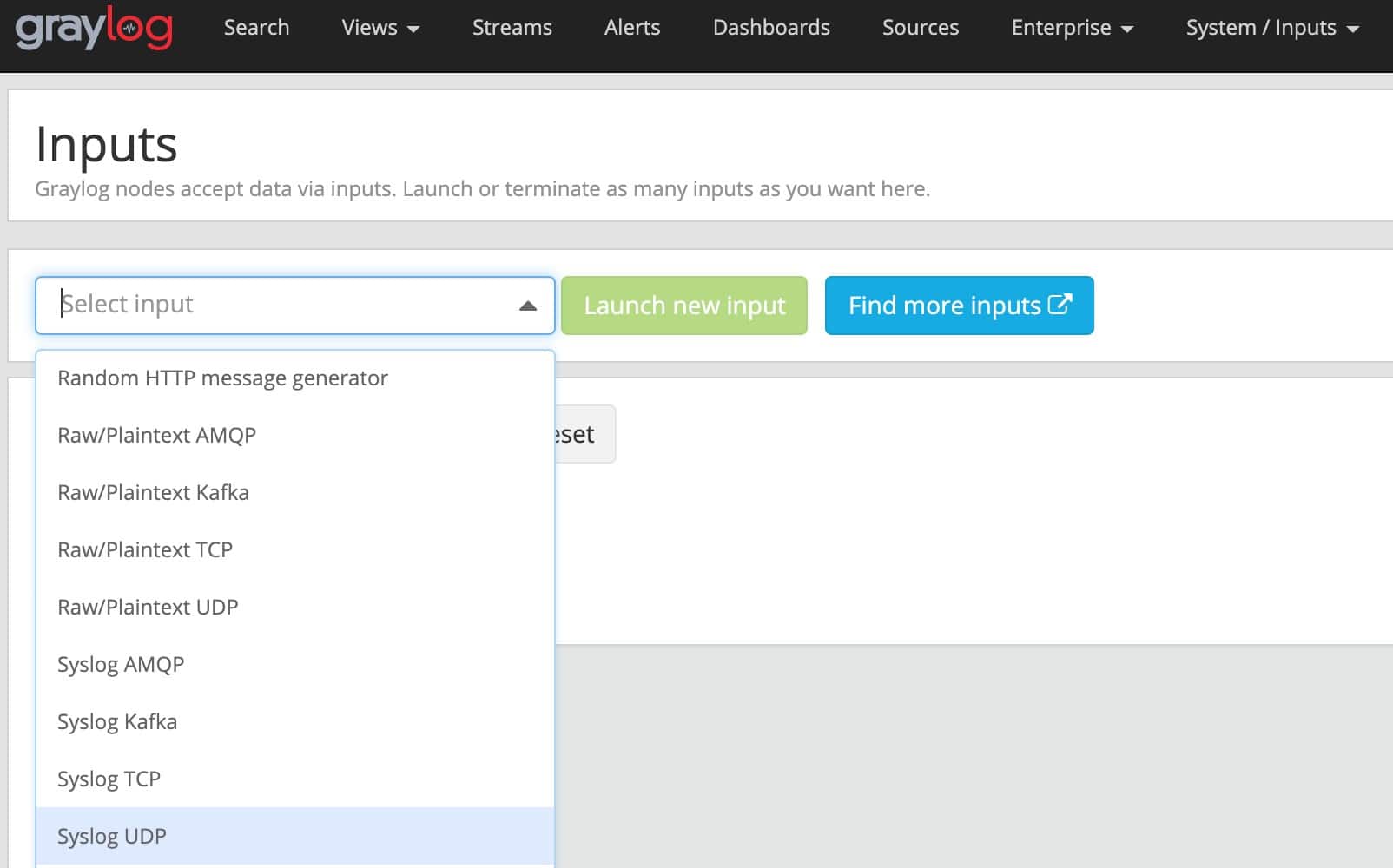Open Dashboards in the top navigation
1393x868 pixels.
pyautogui.click(x=770, y=28)
